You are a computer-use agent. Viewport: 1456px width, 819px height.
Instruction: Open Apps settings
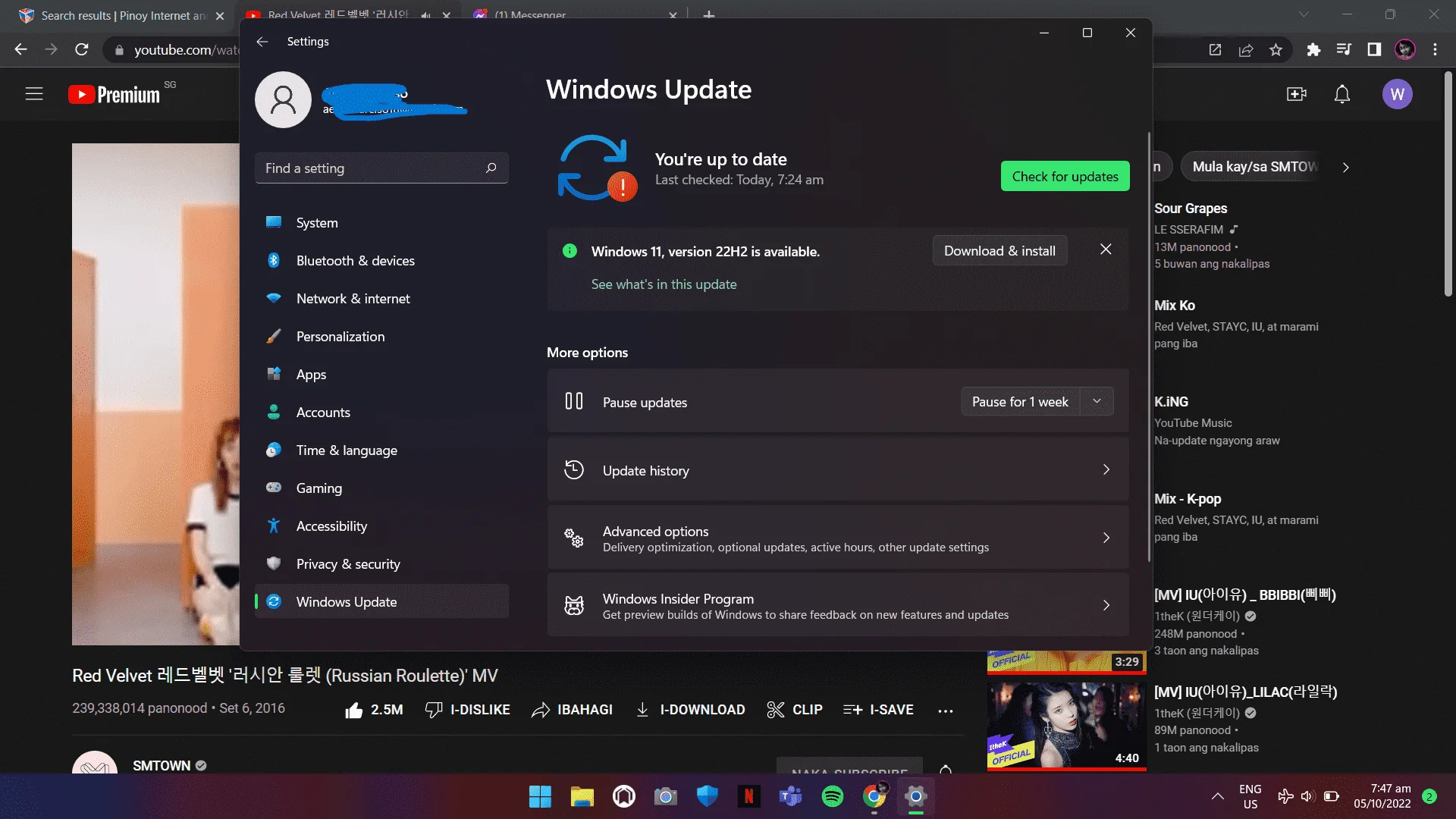(x=381, y=375)
